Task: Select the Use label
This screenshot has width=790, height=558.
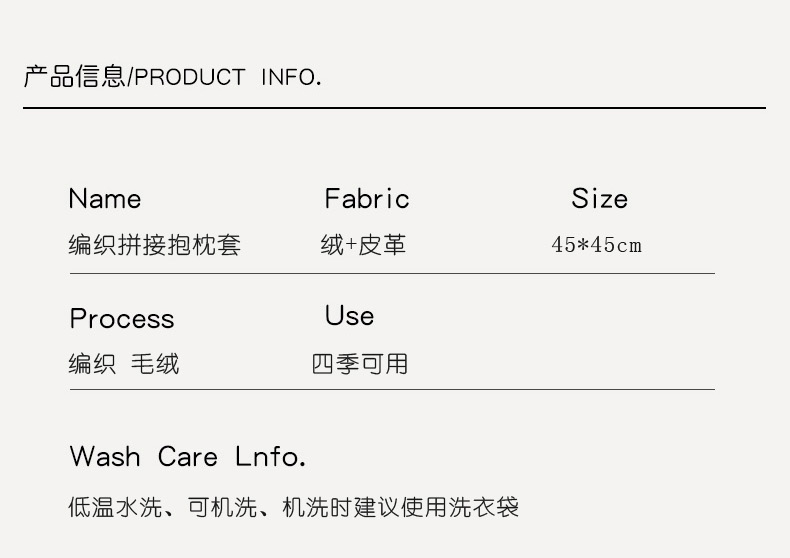Action: 349,316
